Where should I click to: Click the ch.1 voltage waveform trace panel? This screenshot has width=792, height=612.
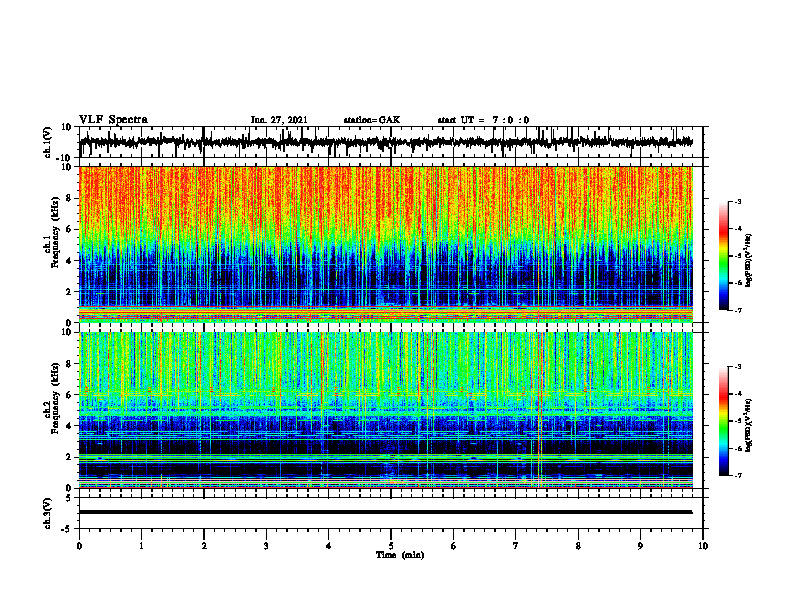coord(391,142)
